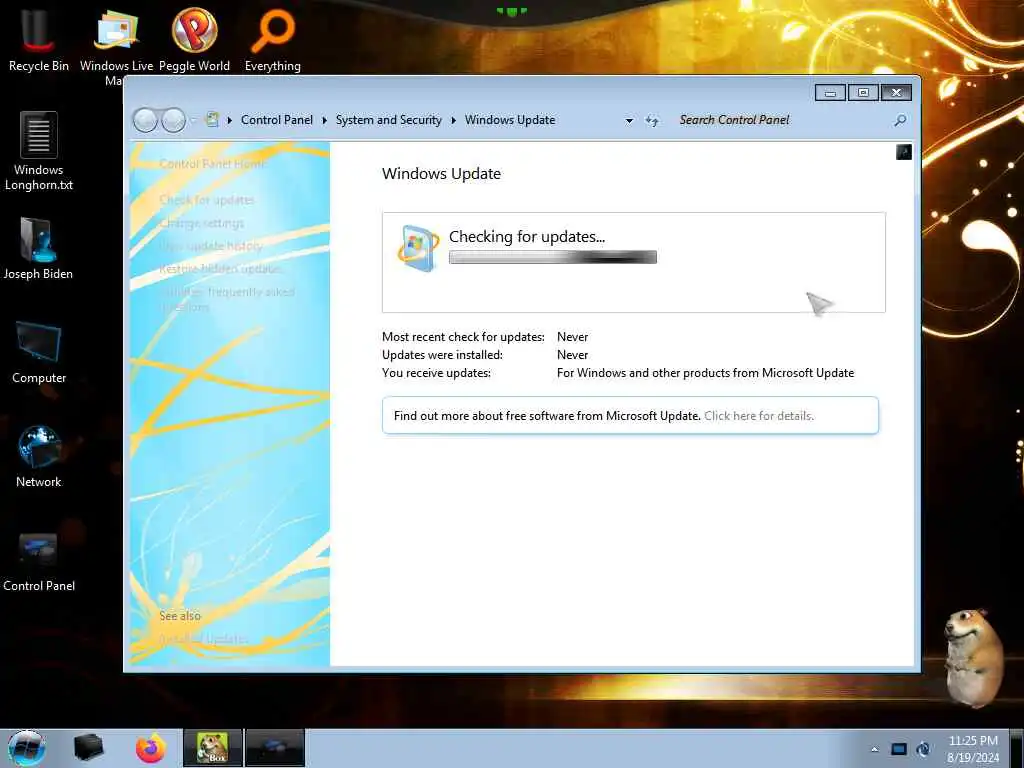Viewport: 1024px width, 768px height.
Task: Click the Start orb button
Action: click(26, 748)
